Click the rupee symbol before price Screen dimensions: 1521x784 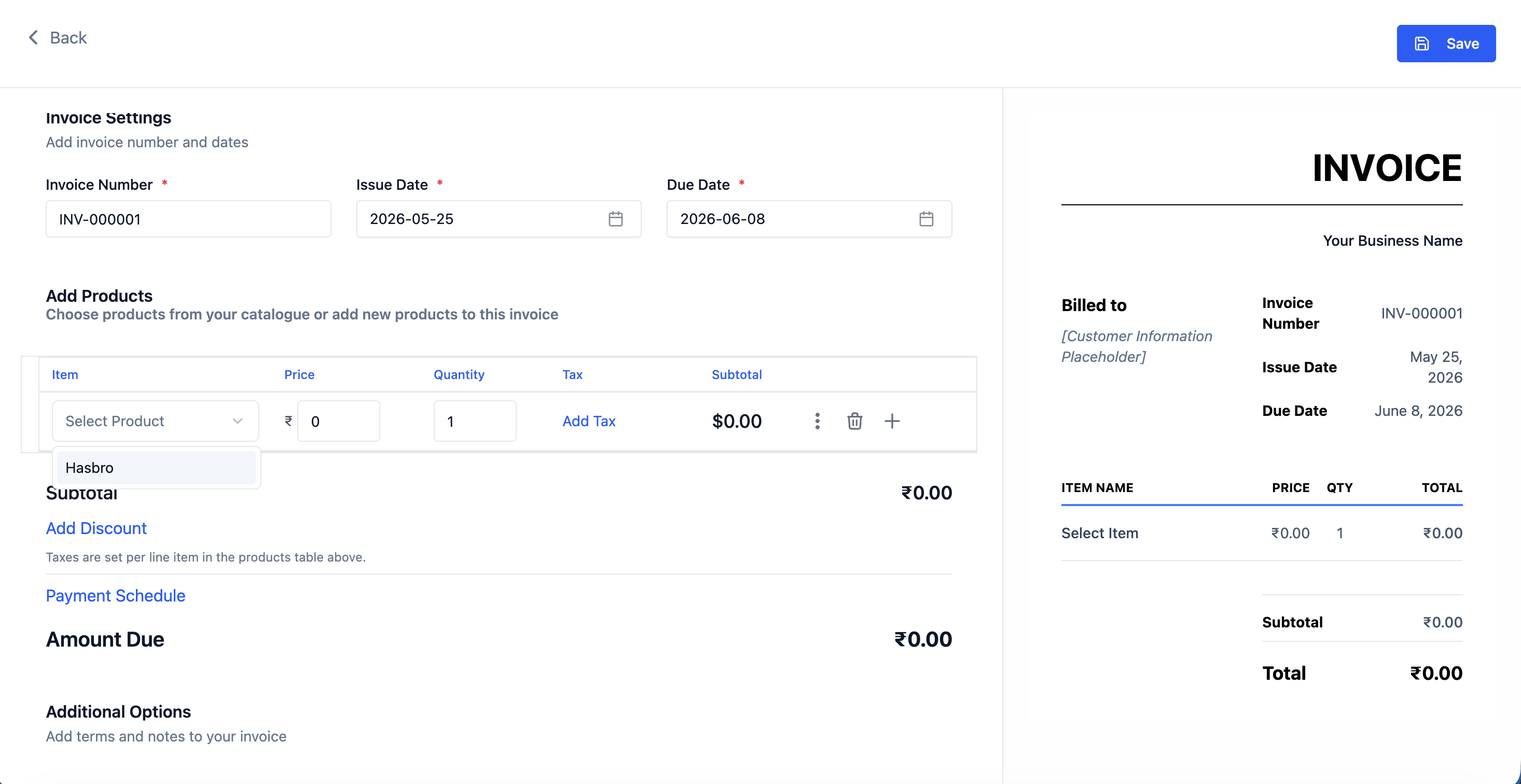[x=288, y=421]
